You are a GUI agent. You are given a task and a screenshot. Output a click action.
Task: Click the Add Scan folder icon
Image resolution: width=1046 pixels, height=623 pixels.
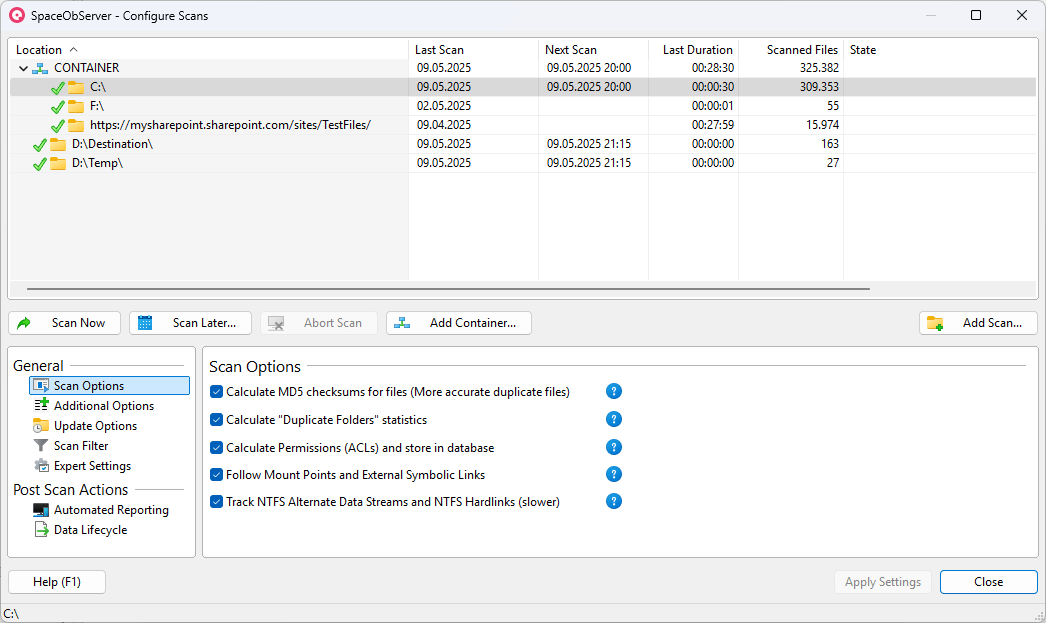click(x=935, y=323)
